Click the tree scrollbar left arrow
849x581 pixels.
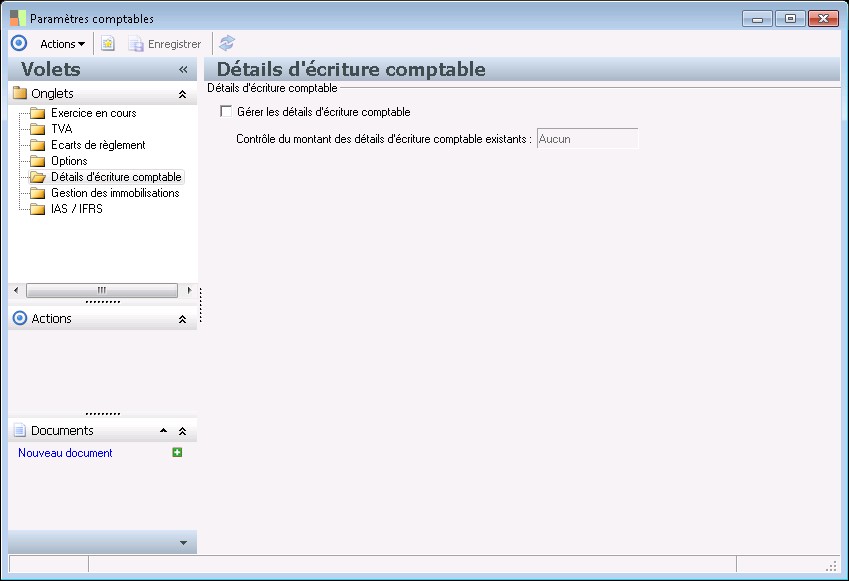tap(16, 290)
